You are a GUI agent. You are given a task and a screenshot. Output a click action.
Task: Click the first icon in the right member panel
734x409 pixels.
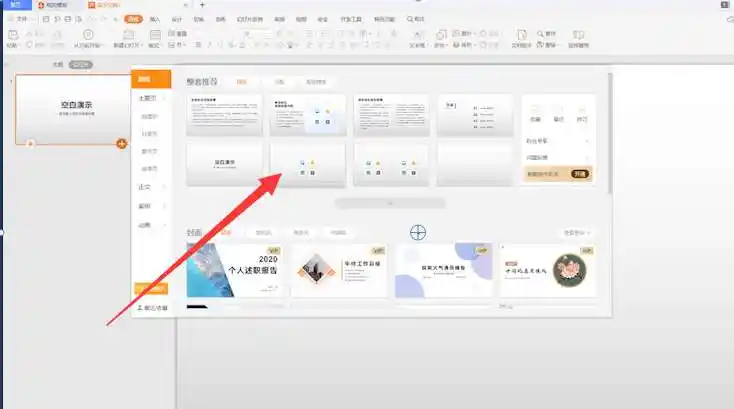pos(535,114)
